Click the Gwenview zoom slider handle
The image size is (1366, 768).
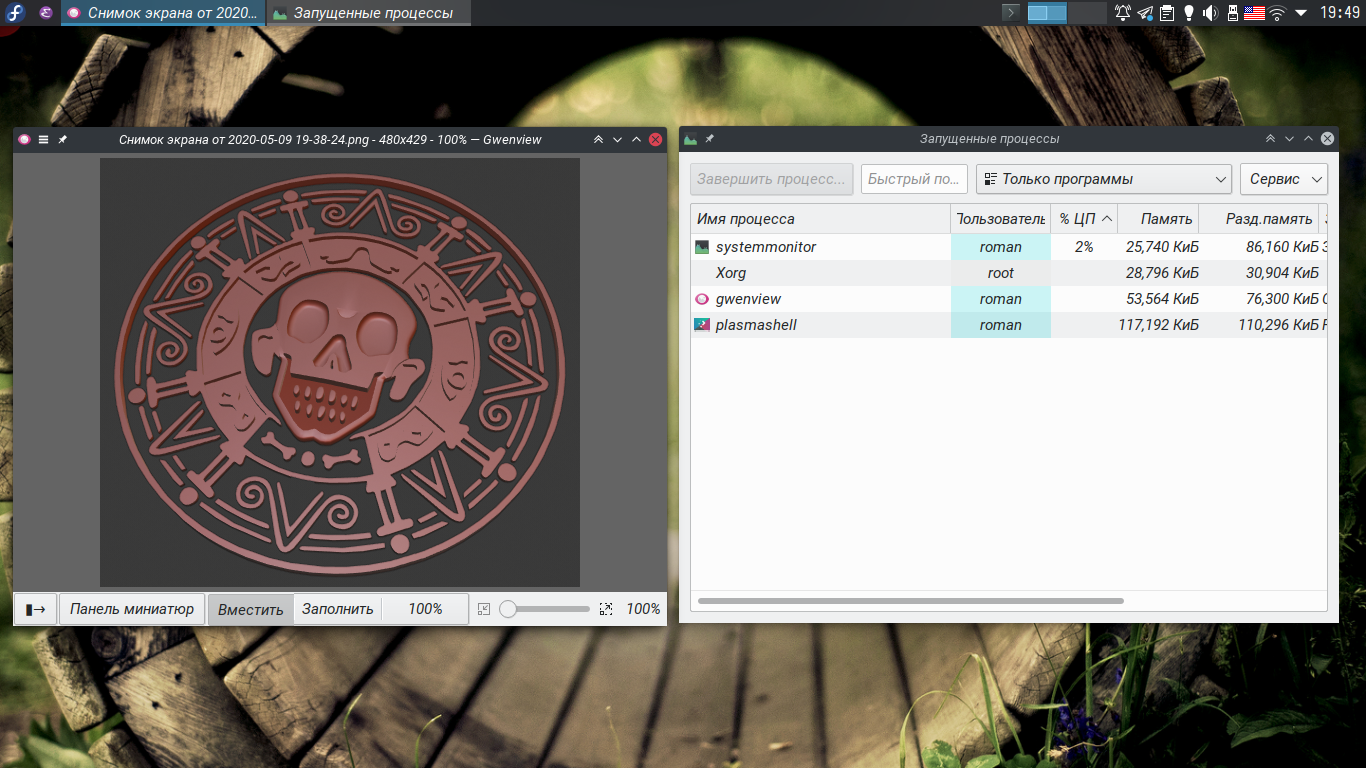point(508,609)
